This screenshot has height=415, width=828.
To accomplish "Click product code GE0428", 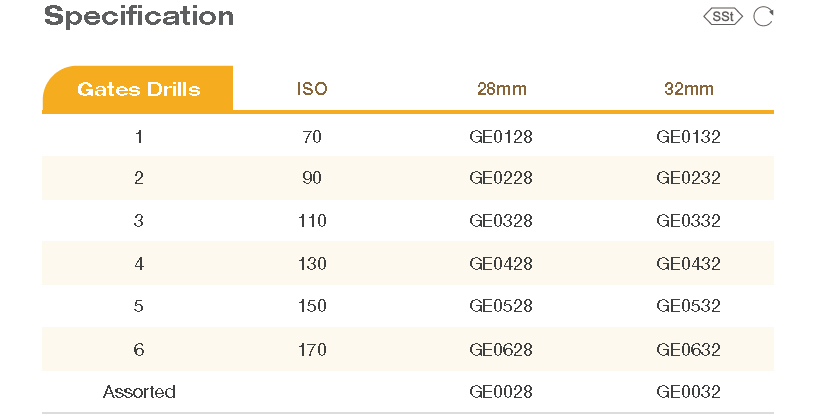I will click(x=500, y=264).
